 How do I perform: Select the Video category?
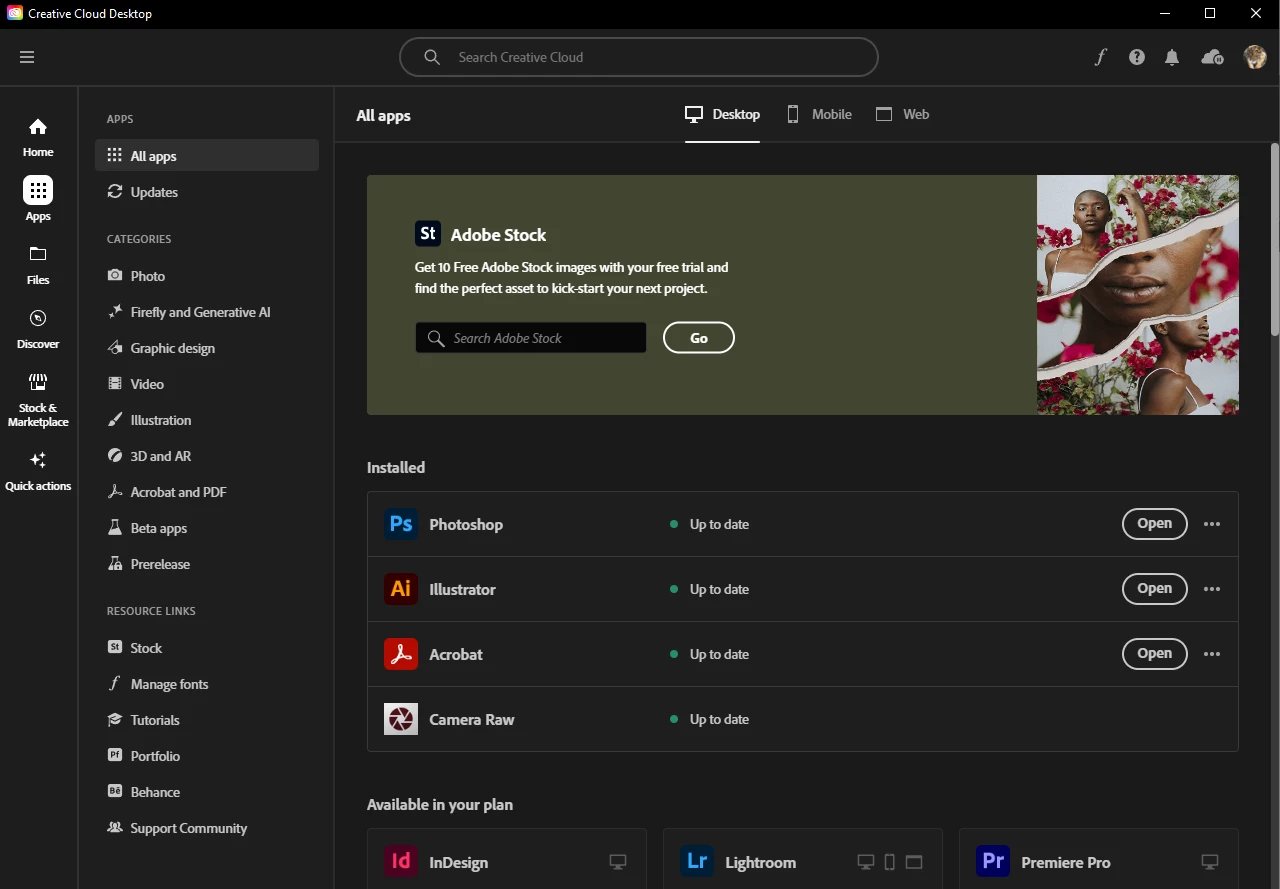pos(207,384)
